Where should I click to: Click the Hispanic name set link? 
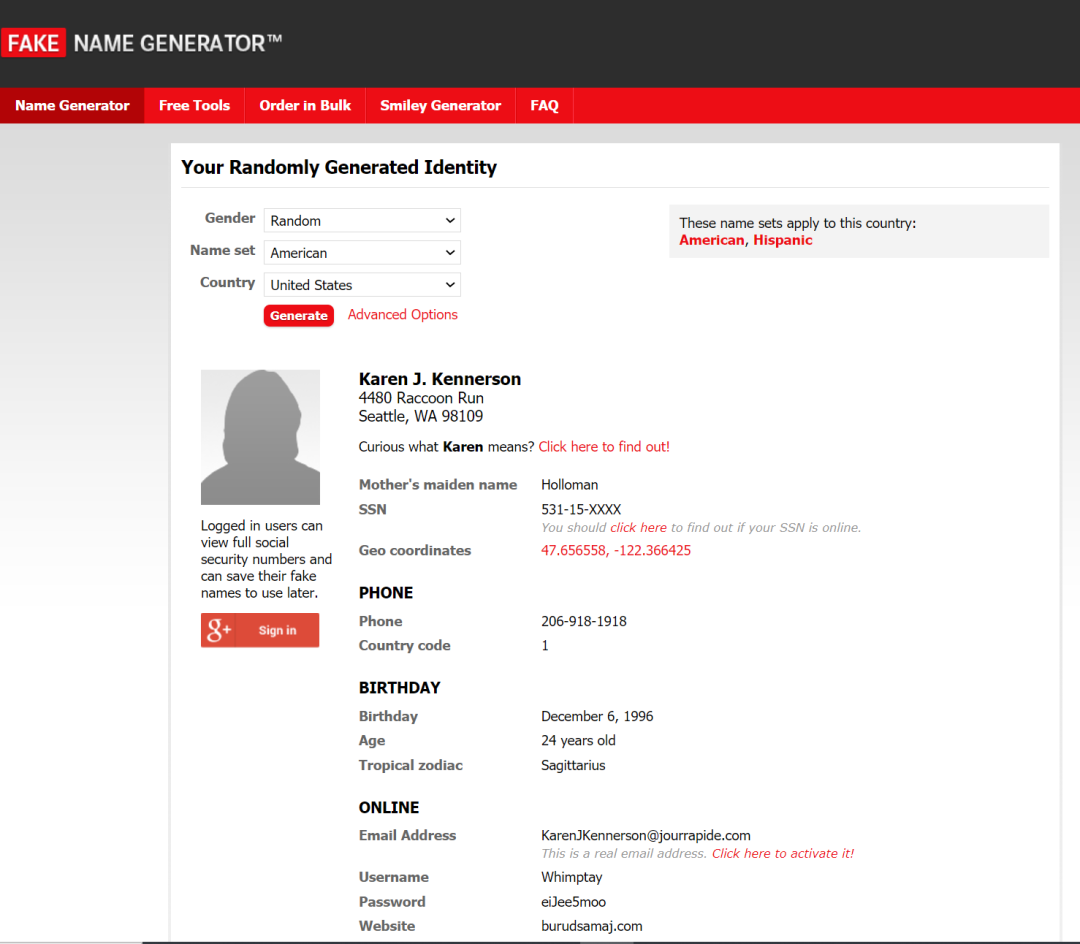tap(783, 240)
